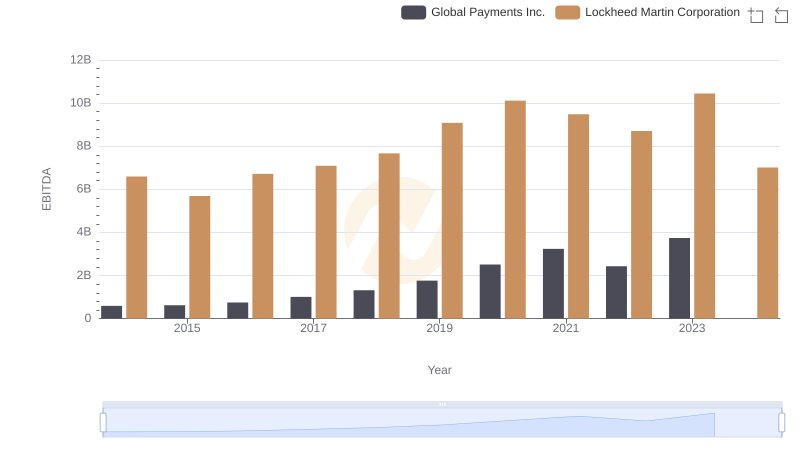The width and height of the screenshot is (800, 461).
Task: Click the x-axis label 2019
Action: coord(439,328)
